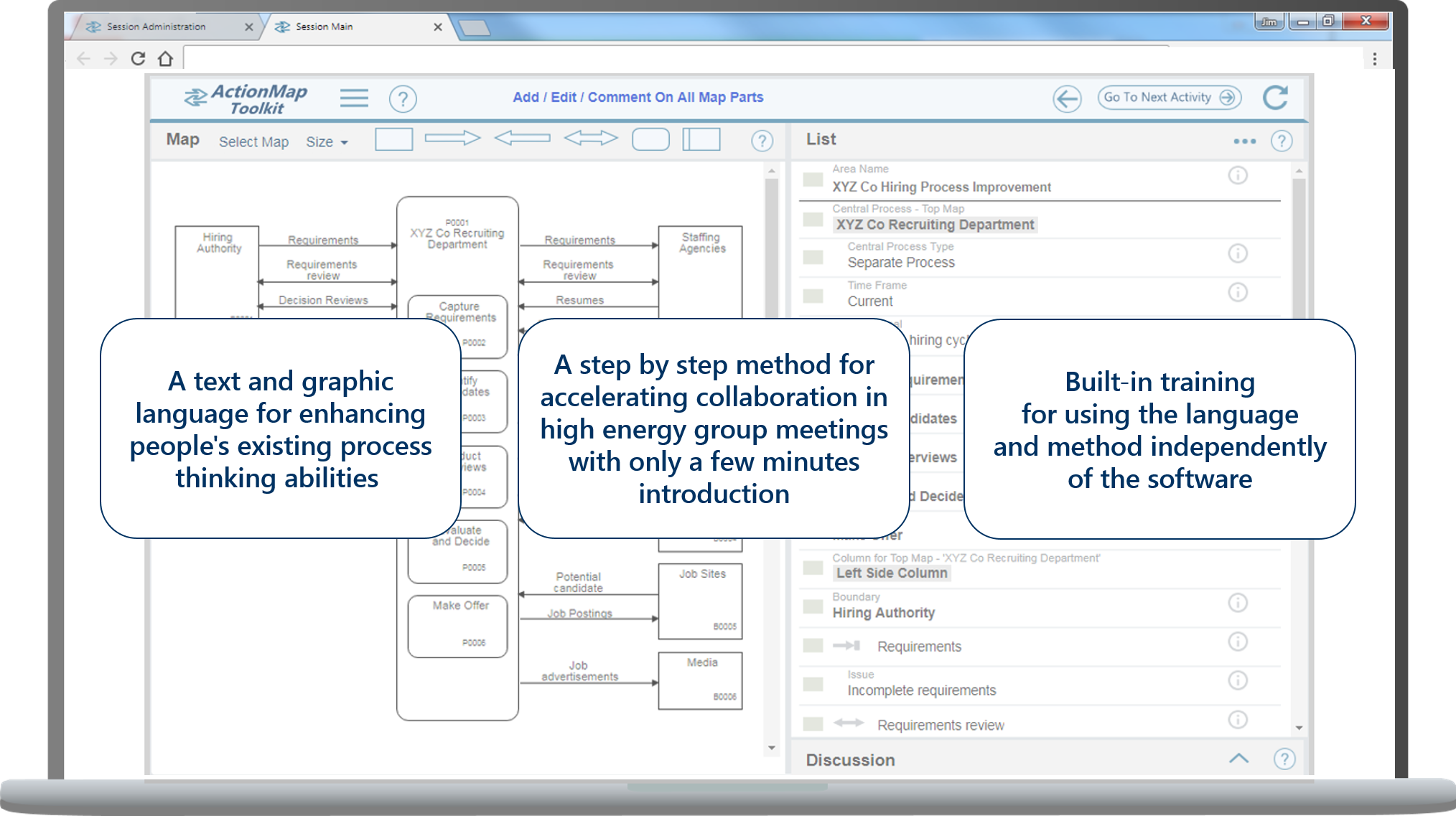Select the rounded rectangle process tool
Viewport: 1456px width, 816px height.
650,139
